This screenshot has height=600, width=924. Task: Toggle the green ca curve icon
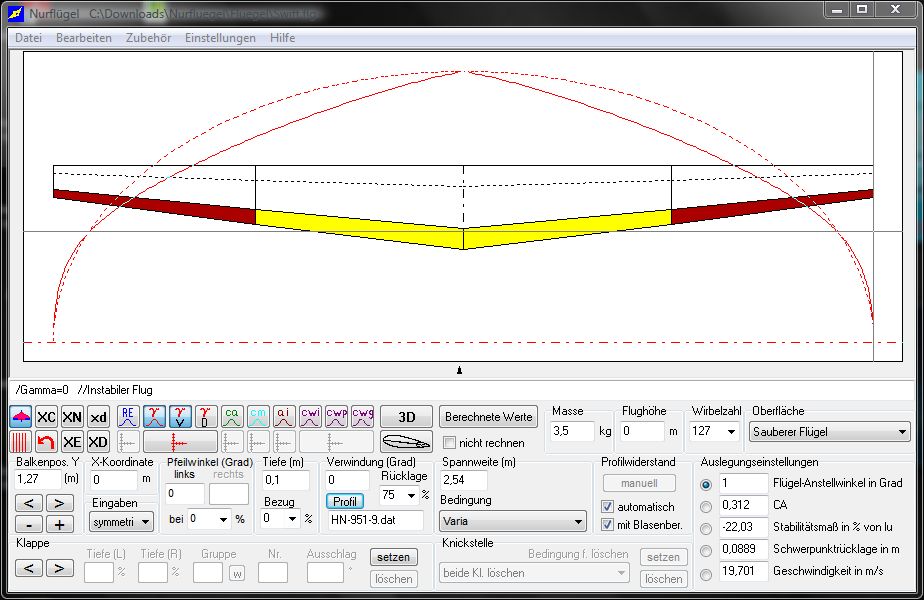pyautogui.click(x=233, y=417)
